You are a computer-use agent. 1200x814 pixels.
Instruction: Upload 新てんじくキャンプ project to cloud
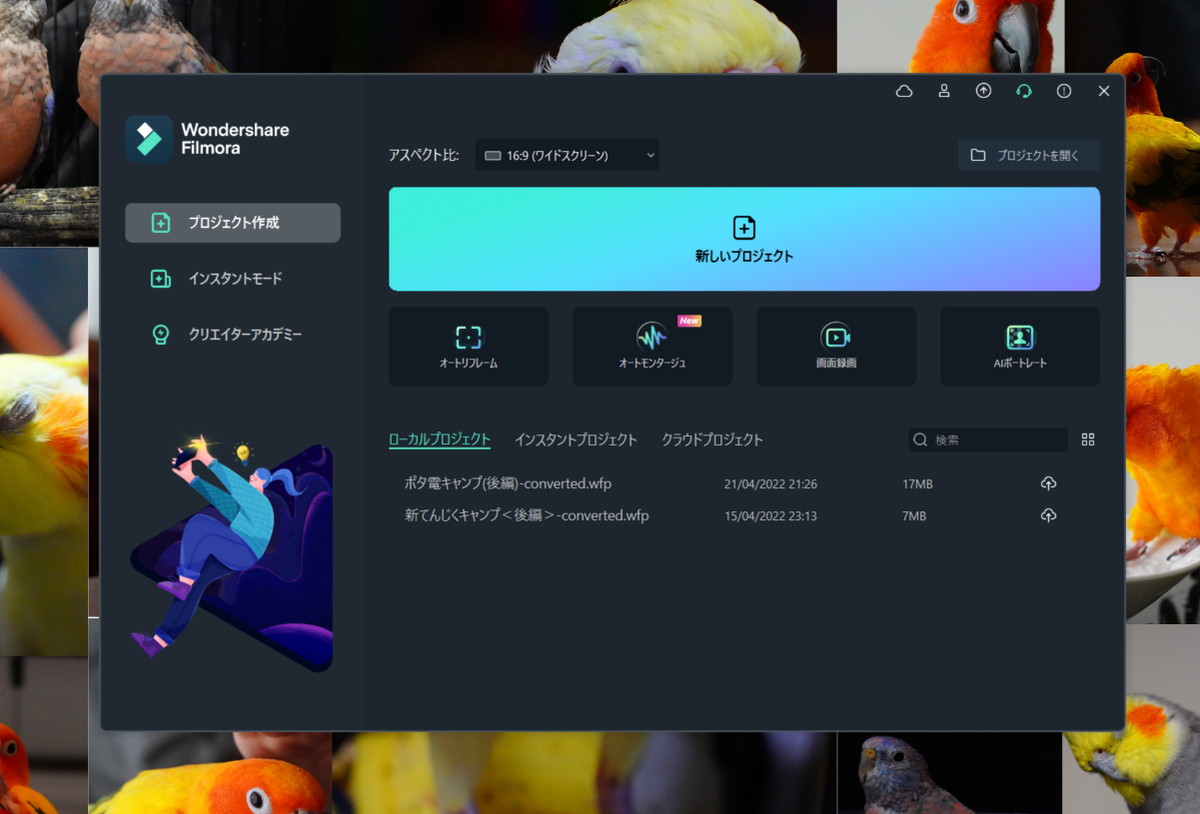1048,516
